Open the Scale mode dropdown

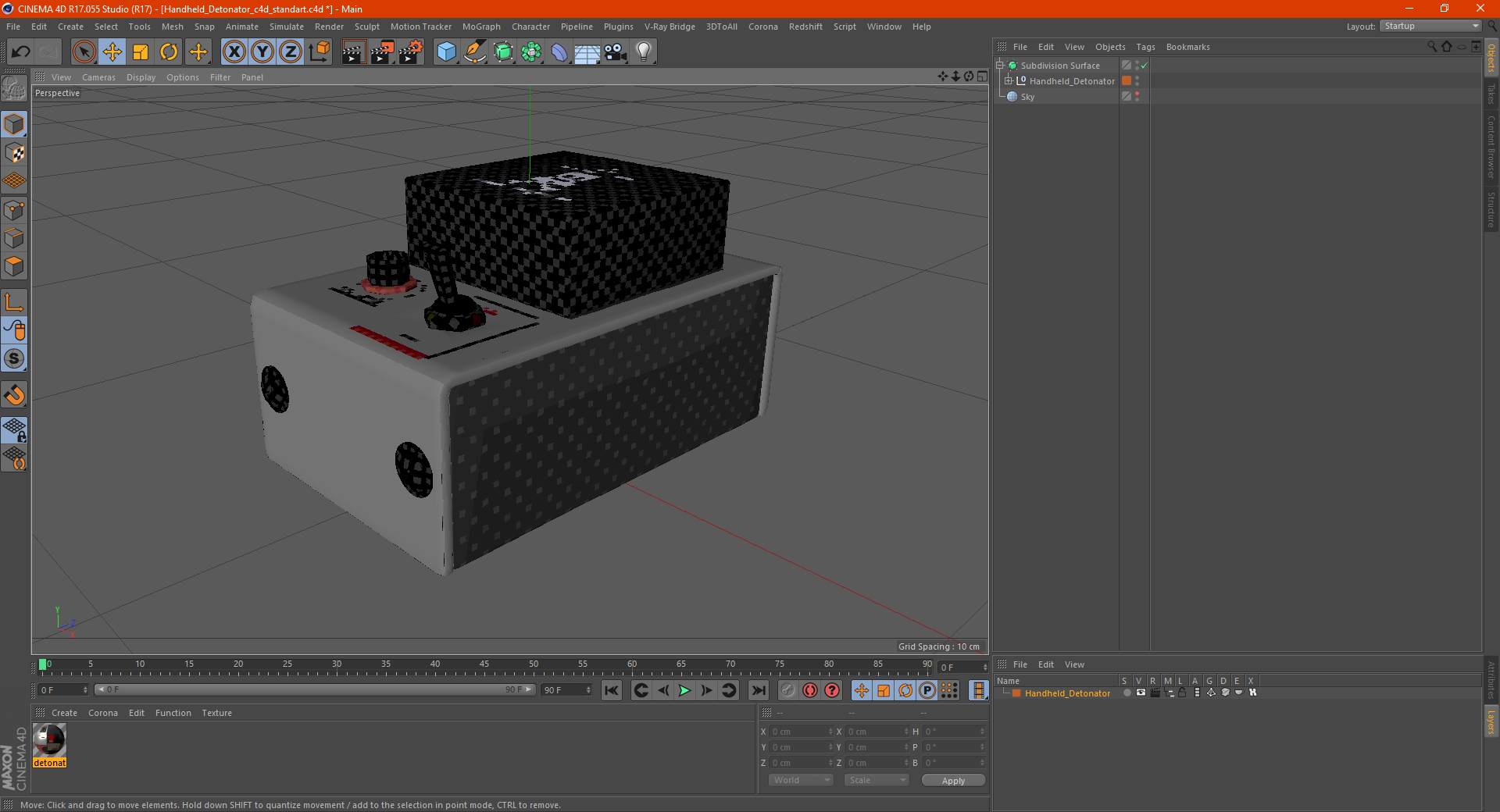(x=877, y=780)
